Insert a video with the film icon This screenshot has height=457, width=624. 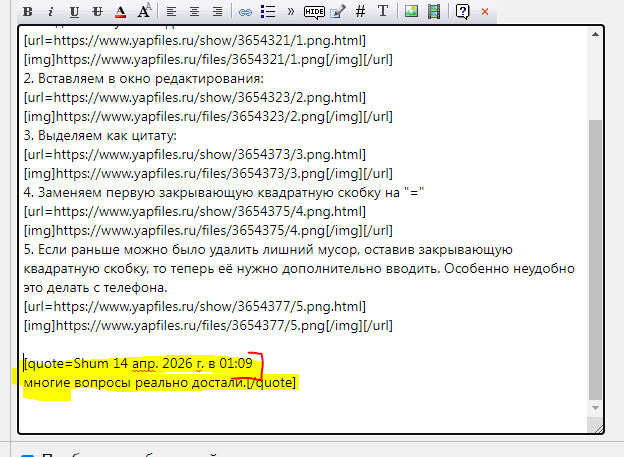[x=433, y=12]
